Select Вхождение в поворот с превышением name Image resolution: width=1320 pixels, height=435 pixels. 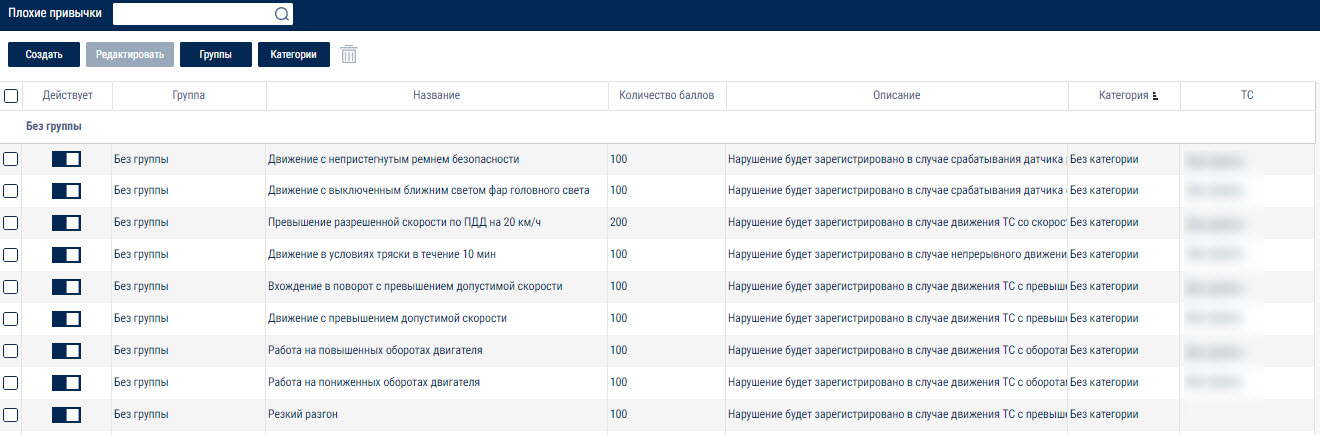tap(415, 287)
